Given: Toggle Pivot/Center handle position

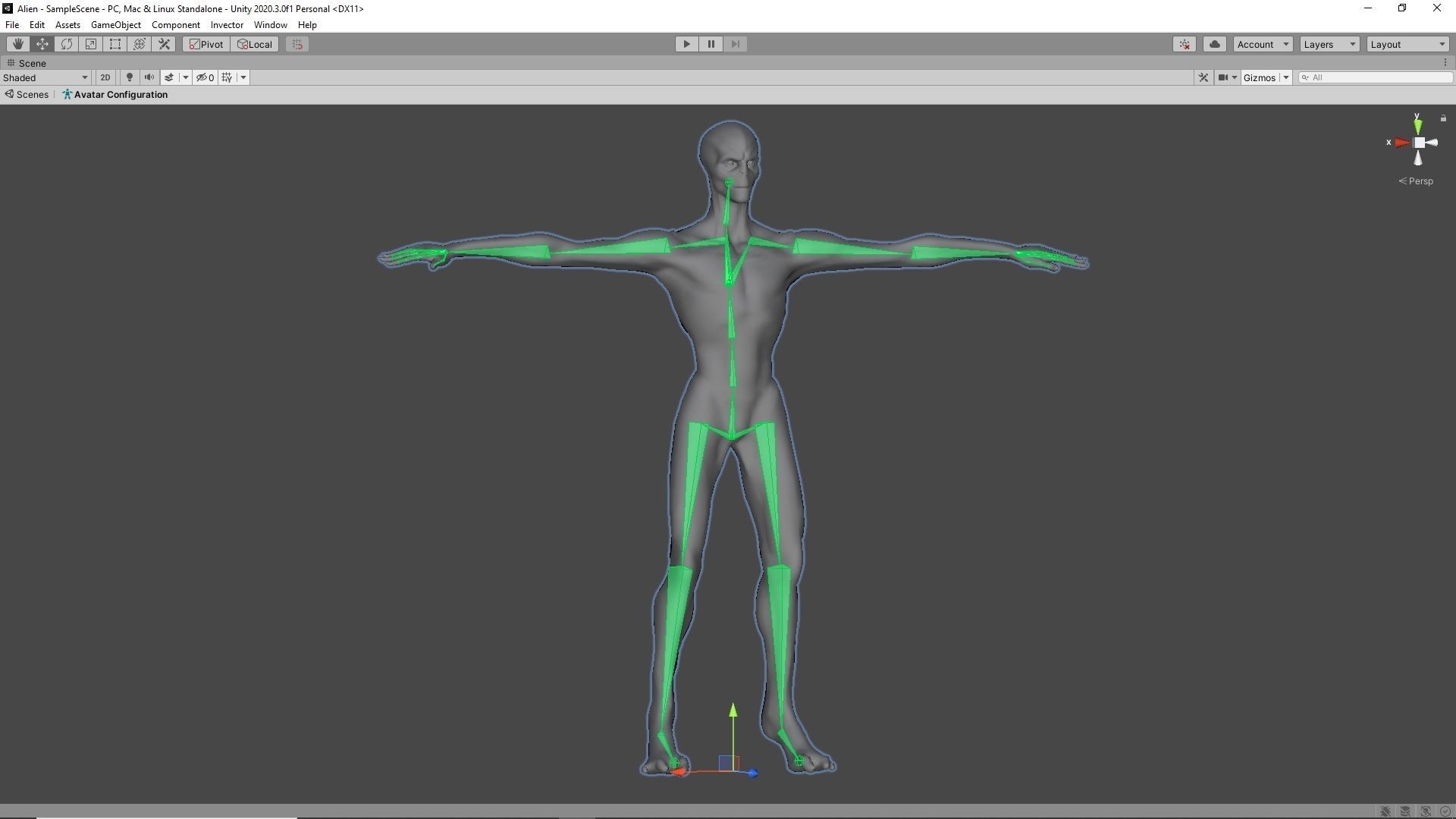Looking at the screenshot, I should 206,44.
